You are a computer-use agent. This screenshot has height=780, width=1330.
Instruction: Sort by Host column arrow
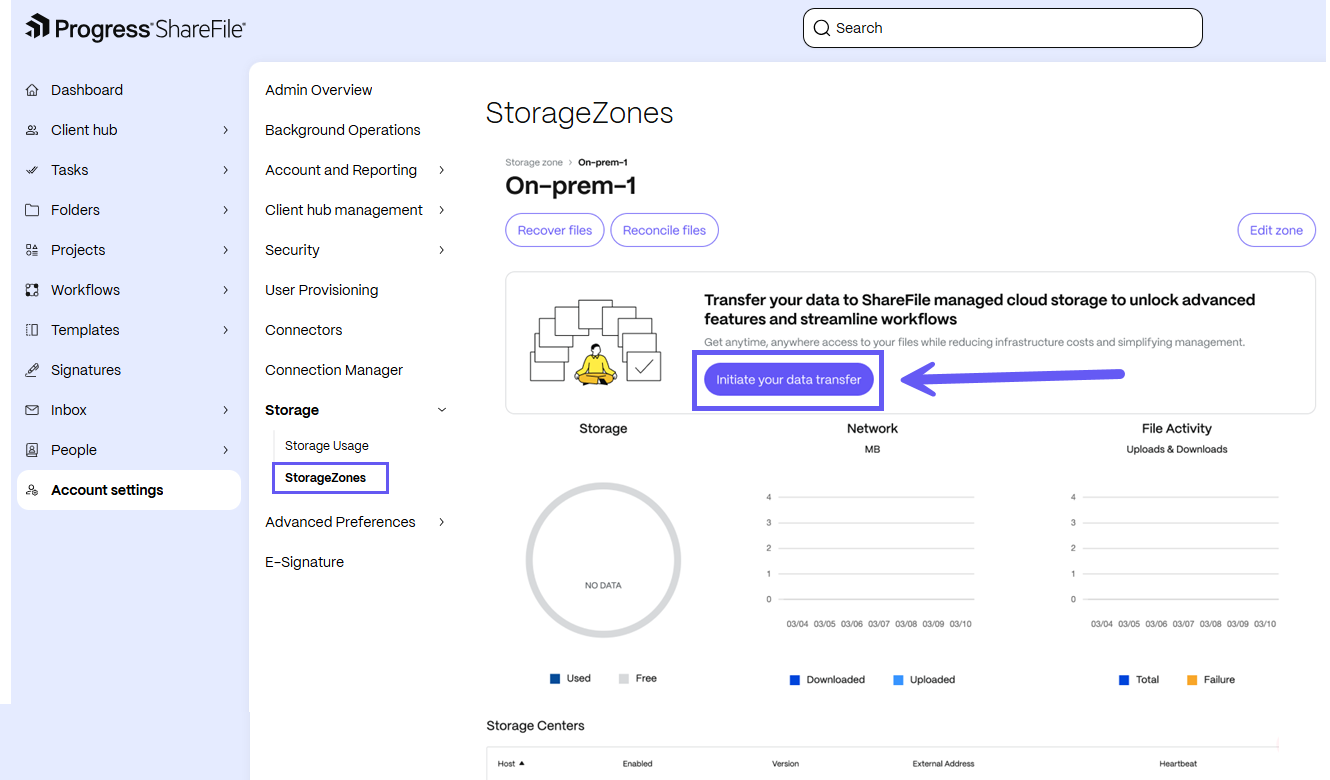[x=522, y=763]
